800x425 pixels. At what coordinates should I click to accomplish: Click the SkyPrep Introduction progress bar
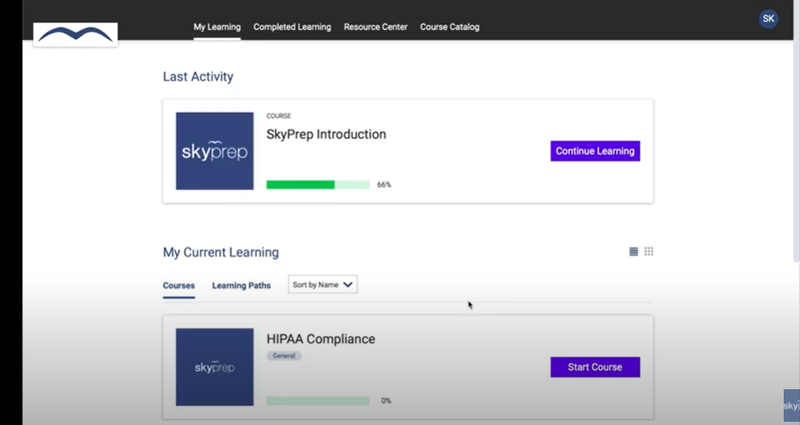[317, 185]
